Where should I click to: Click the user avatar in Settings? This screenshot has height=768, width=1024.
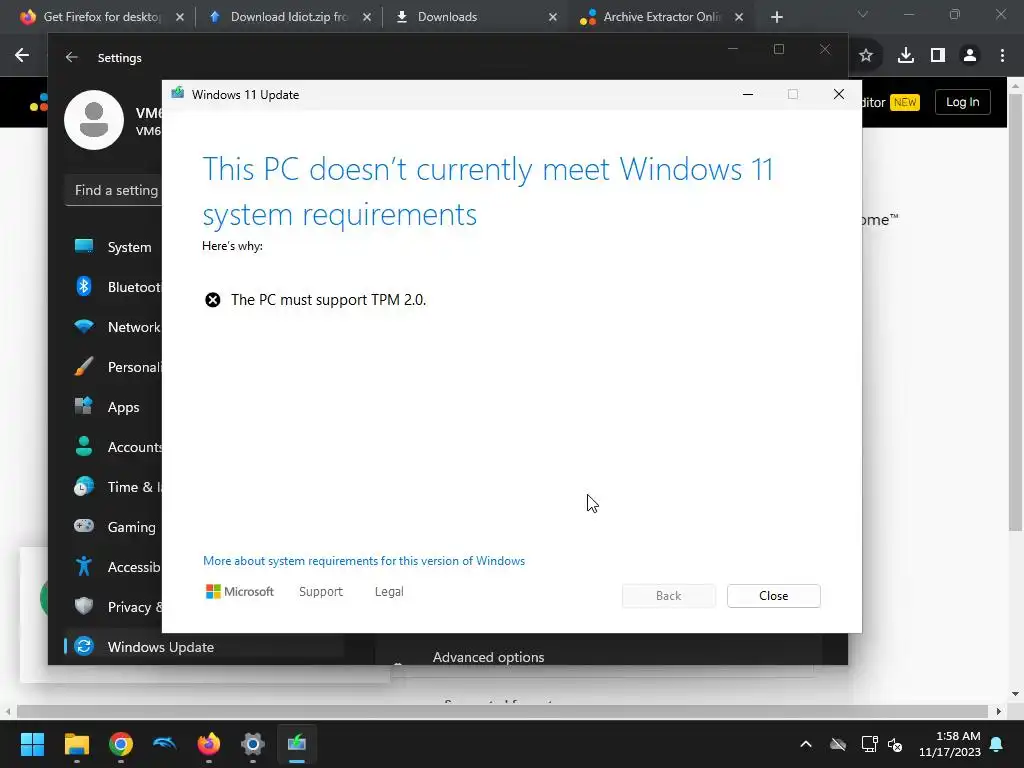94,120
